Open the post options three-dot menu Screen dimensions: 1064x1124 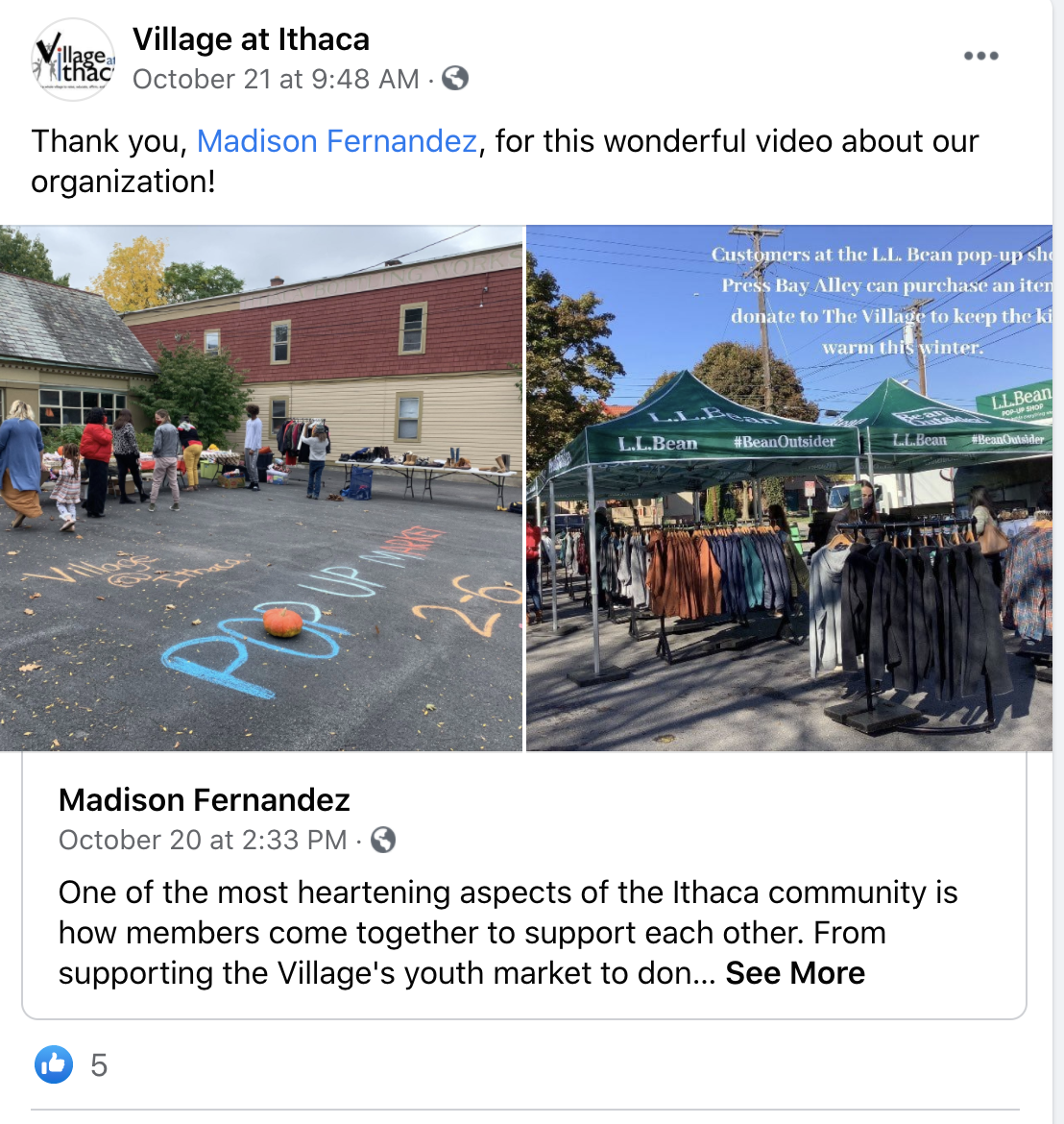tap(980, 56)
